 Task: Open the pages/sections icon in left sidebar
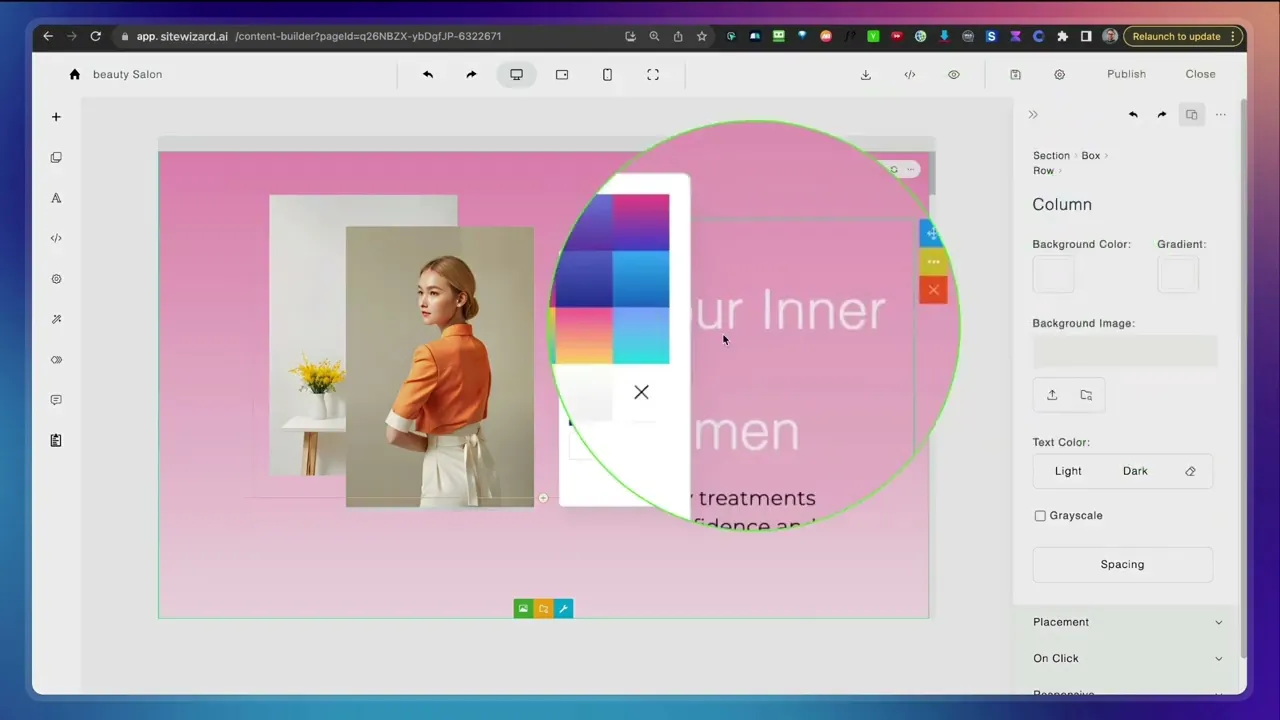(x=56, y=157)
